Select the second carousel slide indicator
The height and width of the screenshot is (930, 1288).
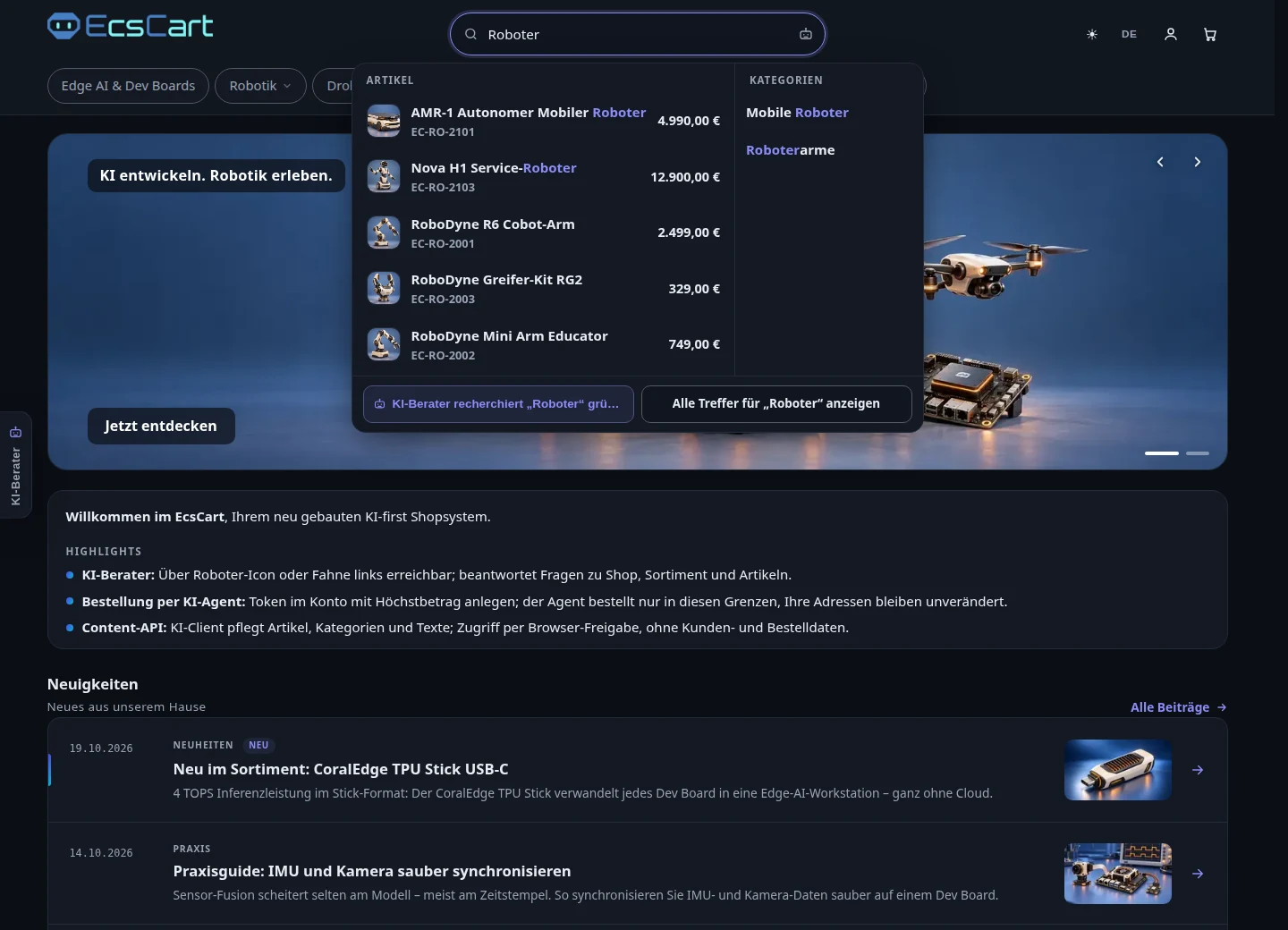point(1198,453)
